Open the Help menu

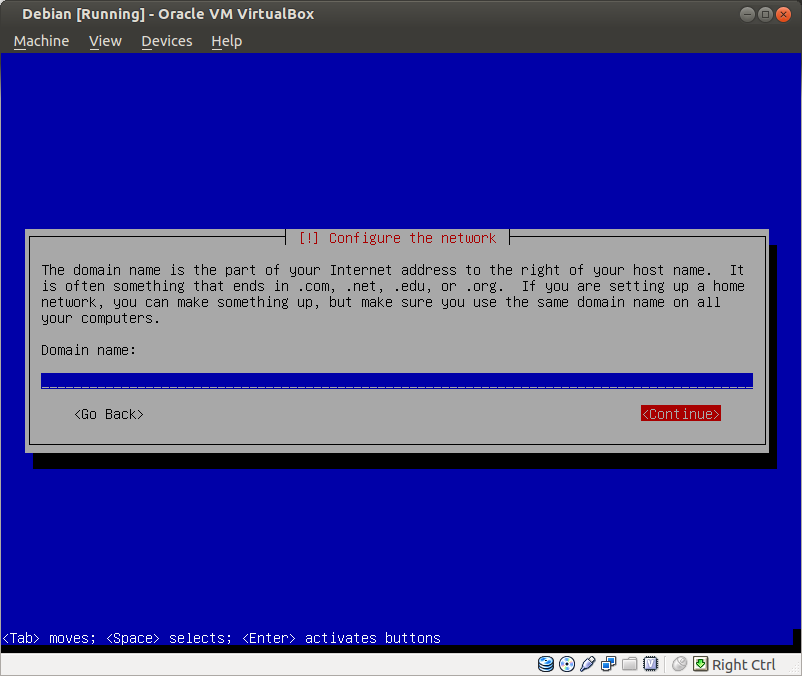[x=226, y=41]
